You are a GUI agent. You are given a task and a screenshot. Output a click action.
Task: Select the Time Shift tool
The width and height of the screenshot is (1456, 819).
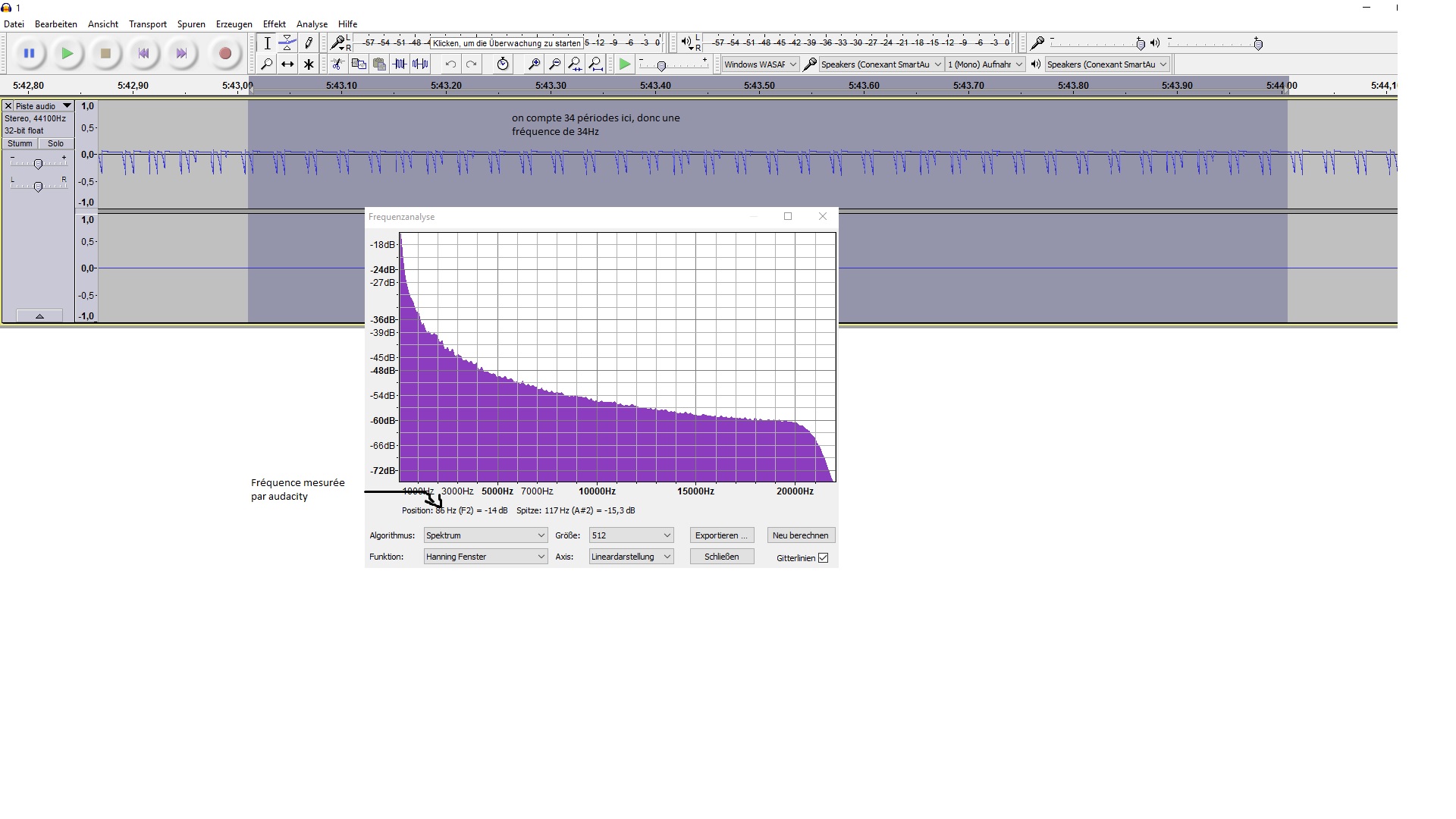coord(287,64)
